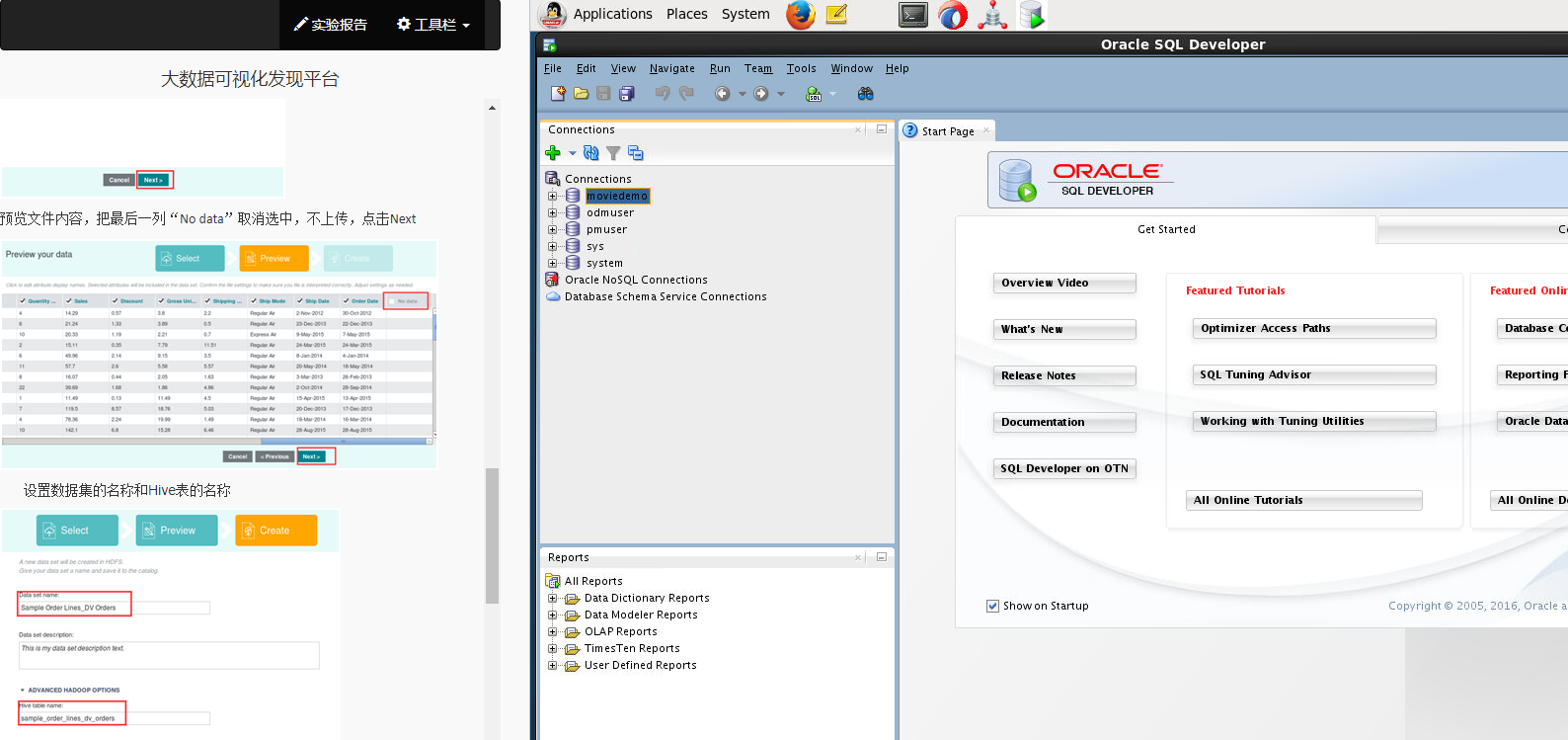Viewport: 1568px width, 740px height.
Task: Open the File menu
Action: tap(553, 68)
